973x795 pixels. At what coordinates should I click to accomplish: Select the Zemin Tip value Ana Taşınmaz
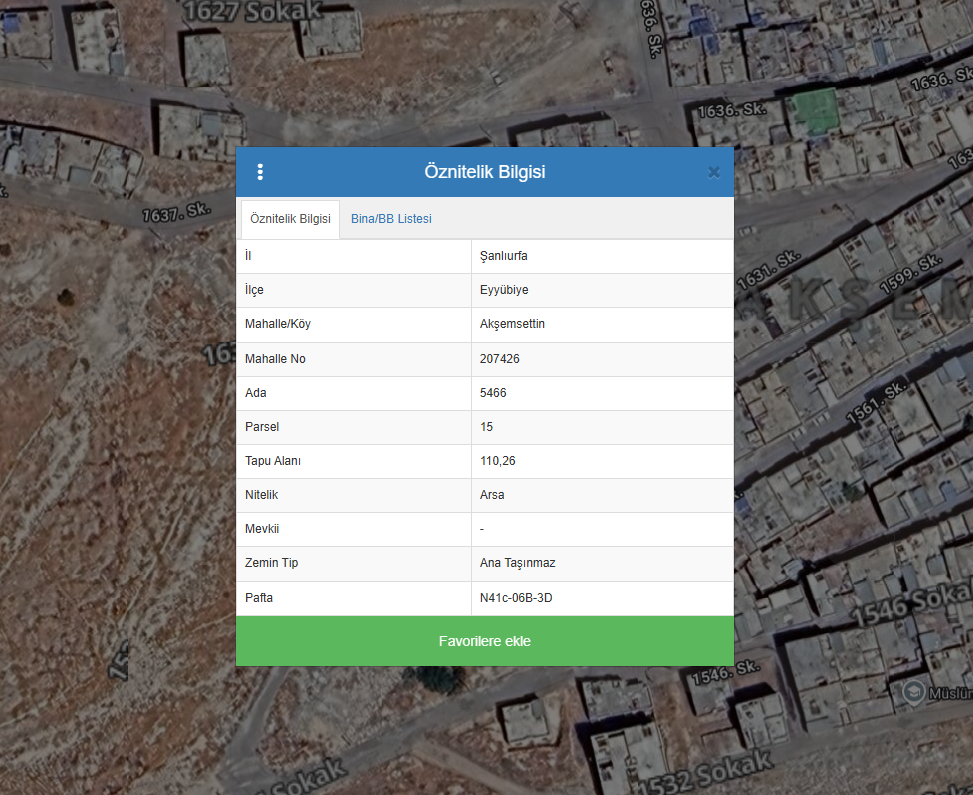coord(517,563)
